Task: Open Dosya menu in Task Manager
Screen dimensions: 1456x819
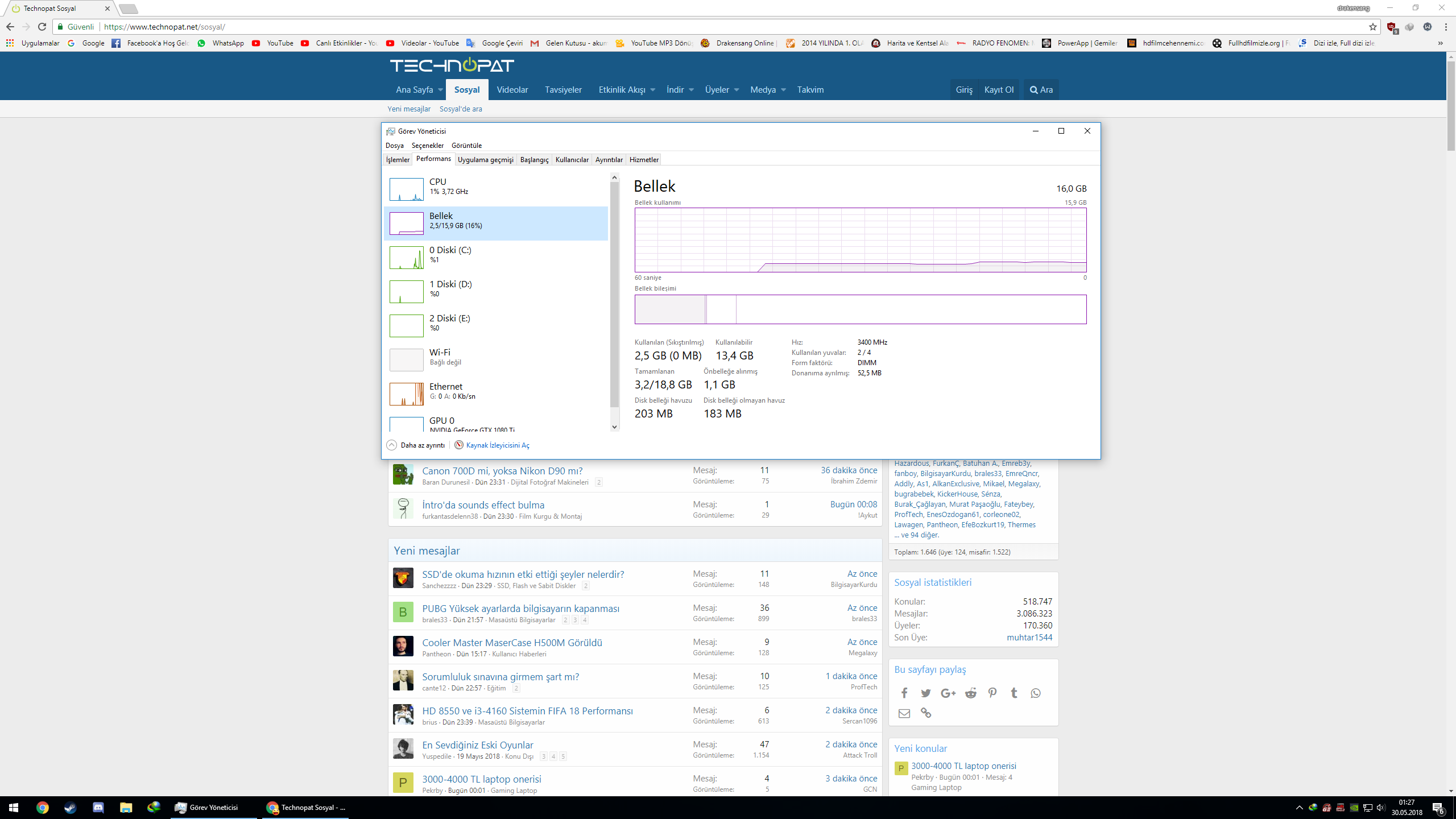Action: tap(395, 146)
